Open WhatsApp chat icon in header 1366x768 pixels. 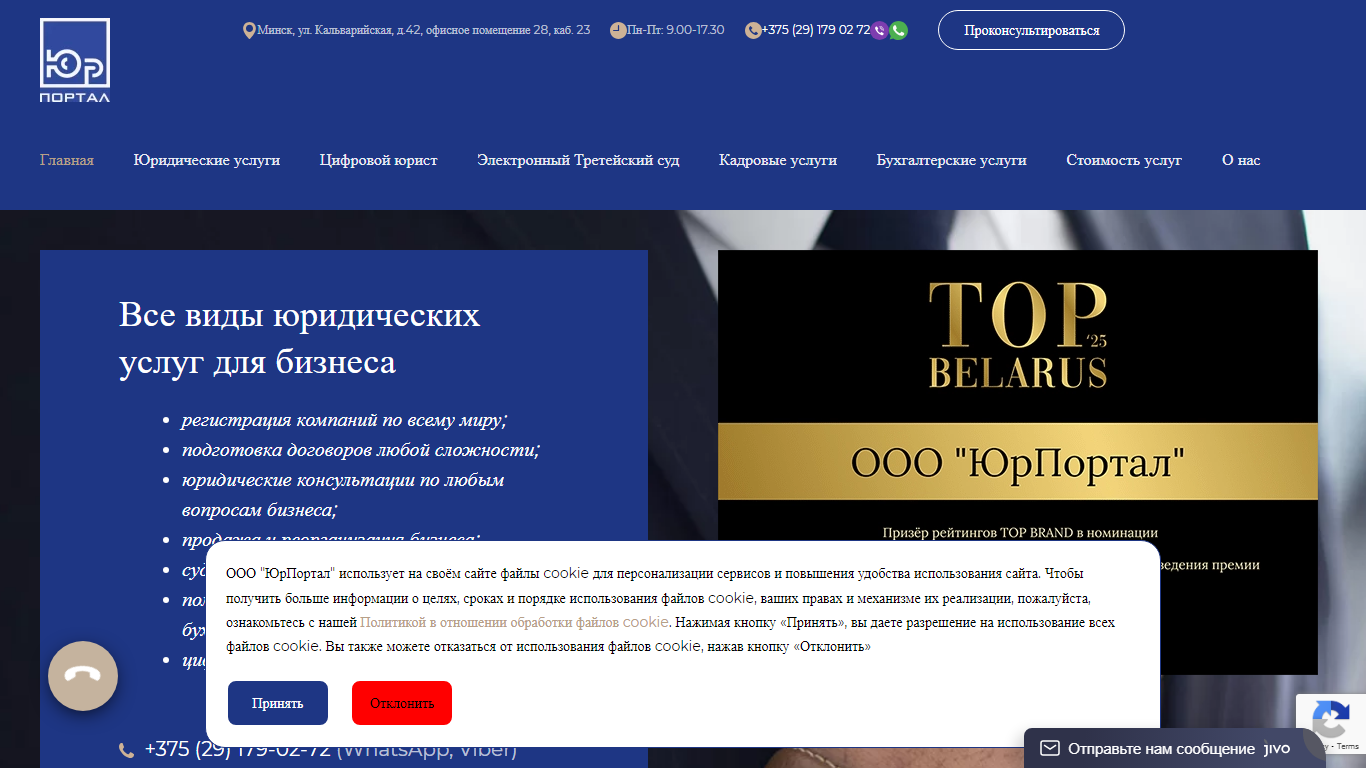(x=898, y=31)
